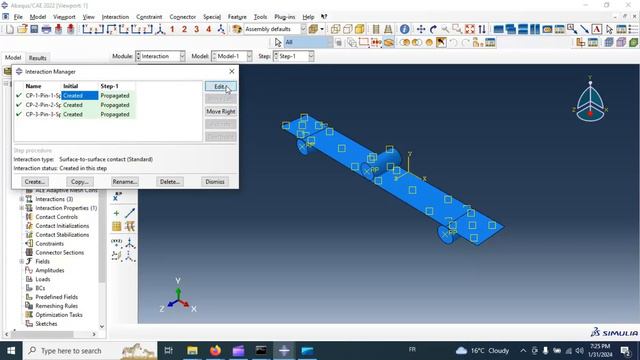The height and width of the screenshot is (360, 640).
Task: Click the Delete... button
Action: pos(170,182)
